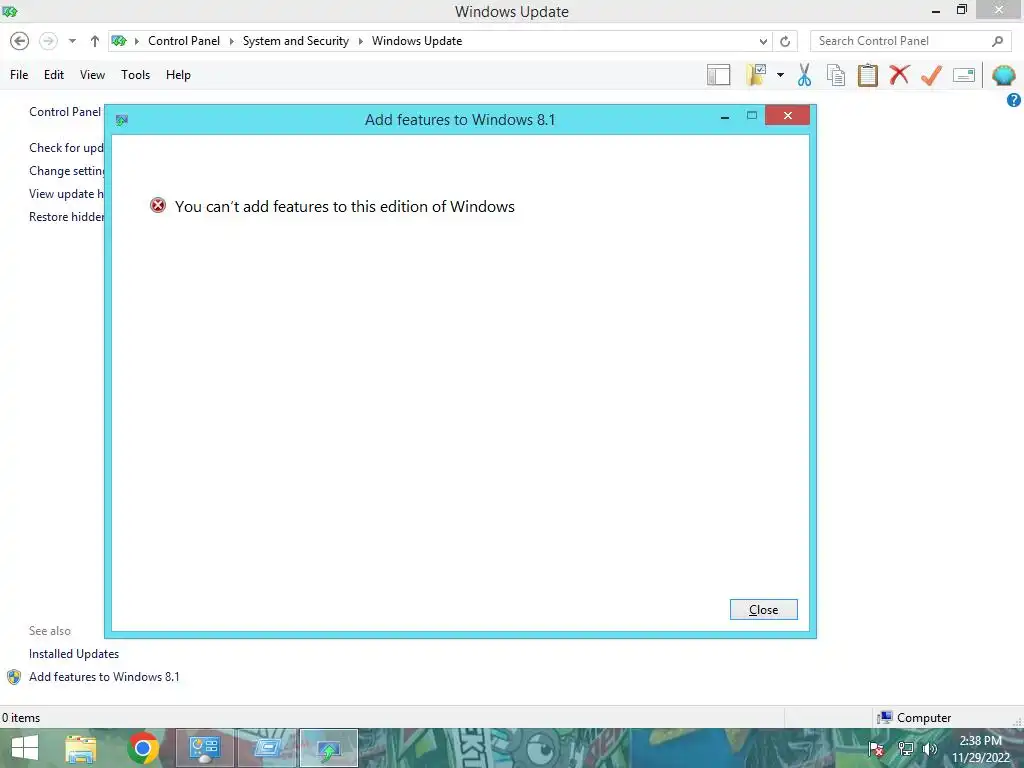Open the address bar history dropdown

[763, 41]
